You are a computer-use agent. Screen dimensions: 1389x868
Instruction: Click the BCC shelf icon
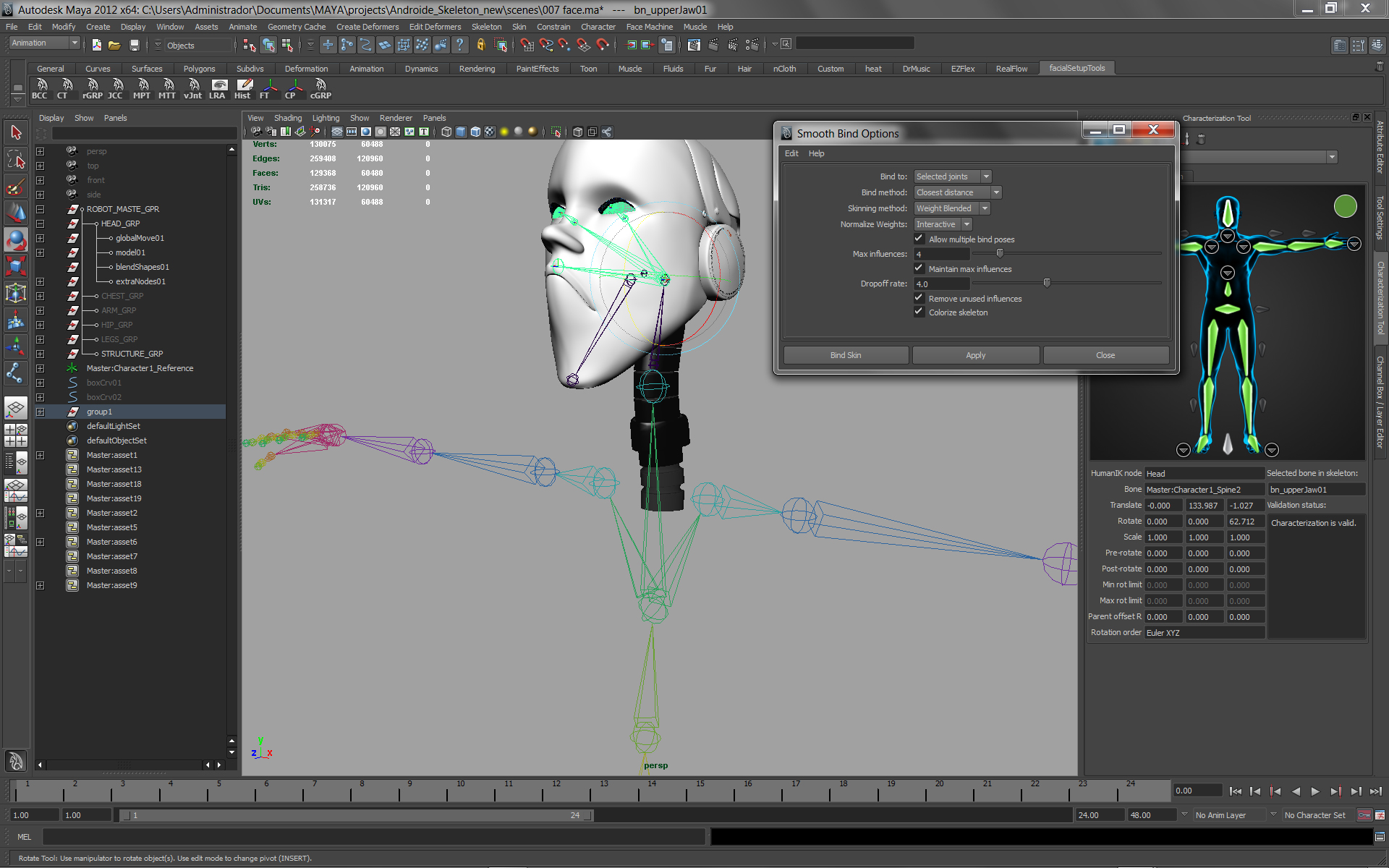pyautogui.click(x=40, y=88)
